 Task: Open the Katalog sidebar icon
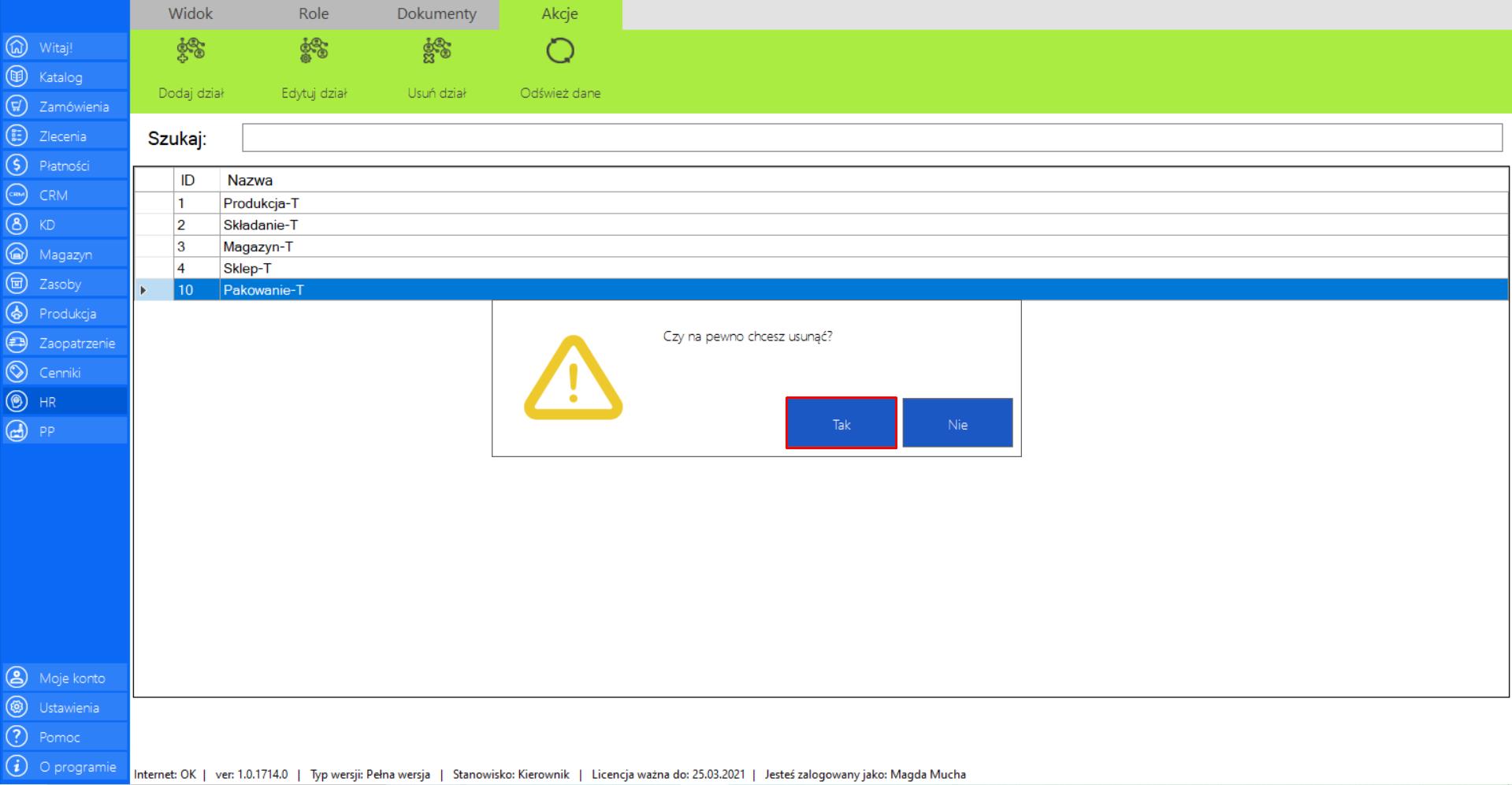pyautogui.click(x=17, y=76)
